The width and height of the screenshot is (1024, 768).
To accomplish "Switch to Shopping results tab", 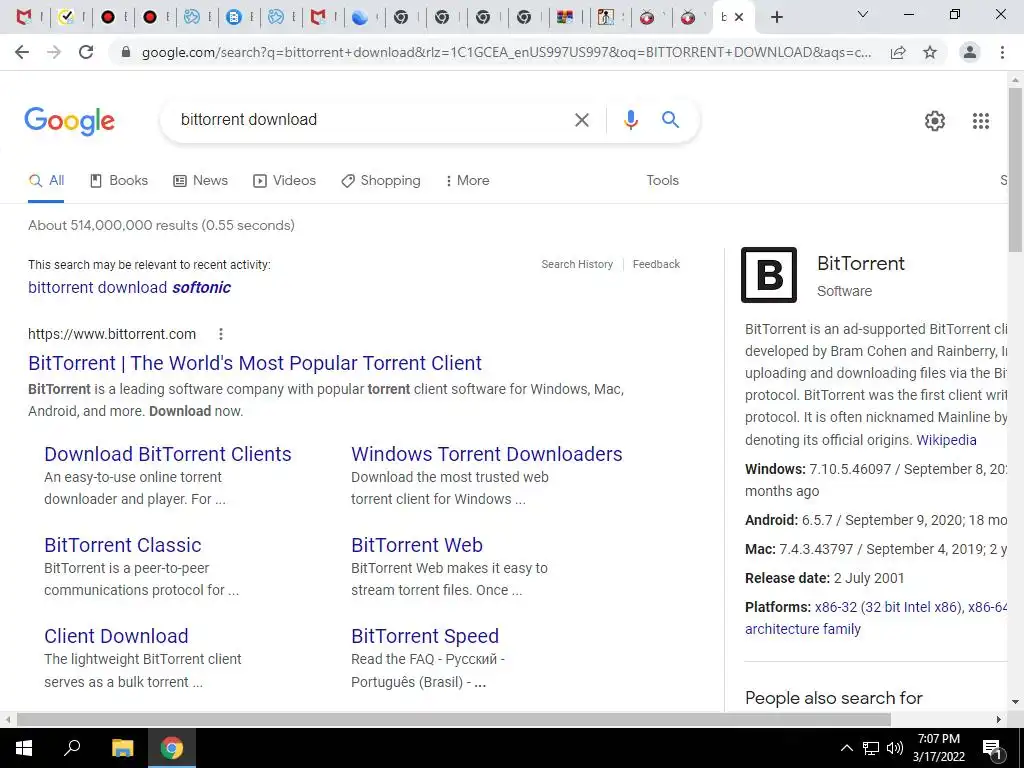I will tap(381, 181).
